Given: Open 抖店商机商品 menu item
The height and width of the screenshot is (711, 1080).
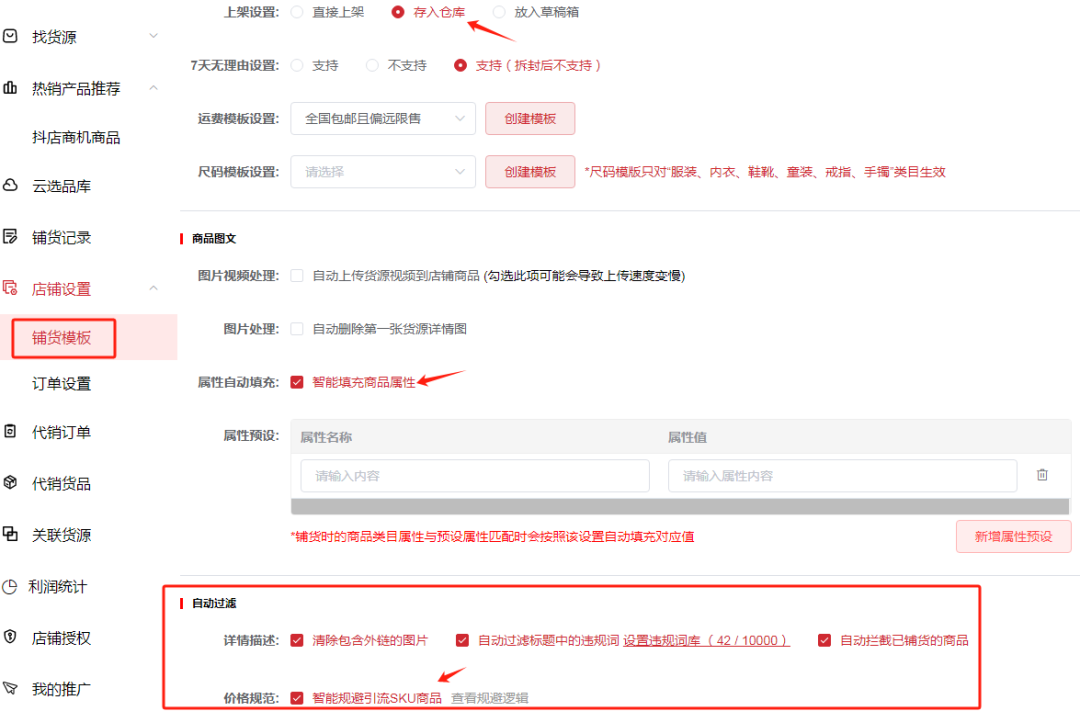Looking at the screenshot, I should (x=76, y=138).
